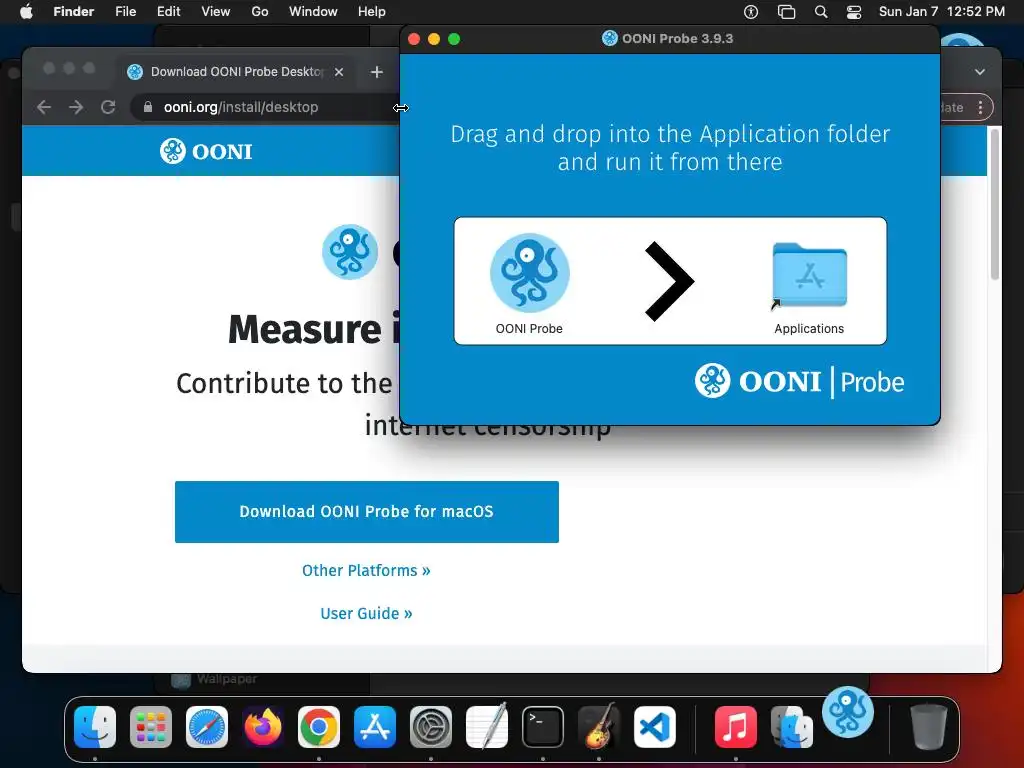Open the Go menu
1024x768 pixels.
click(260, 12)
